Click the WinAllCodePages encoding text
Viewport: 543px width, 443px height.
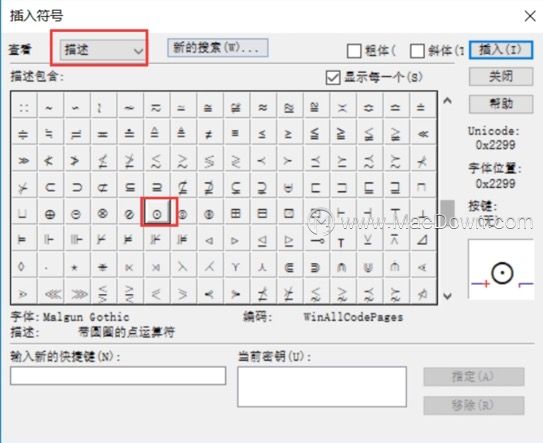(x=353, y=317)
